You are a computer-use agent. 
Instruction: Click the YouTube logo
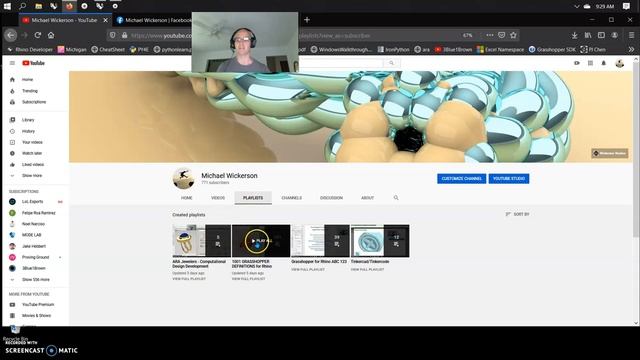[33, 63]
